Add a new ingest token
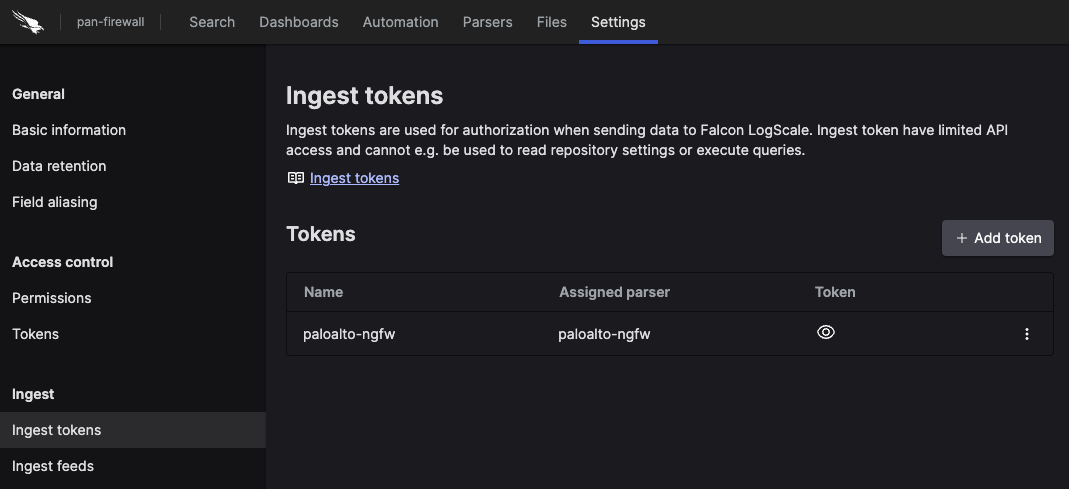This screenshot has height=489, width=1069. pyautogui.click(x=997, y=238)
